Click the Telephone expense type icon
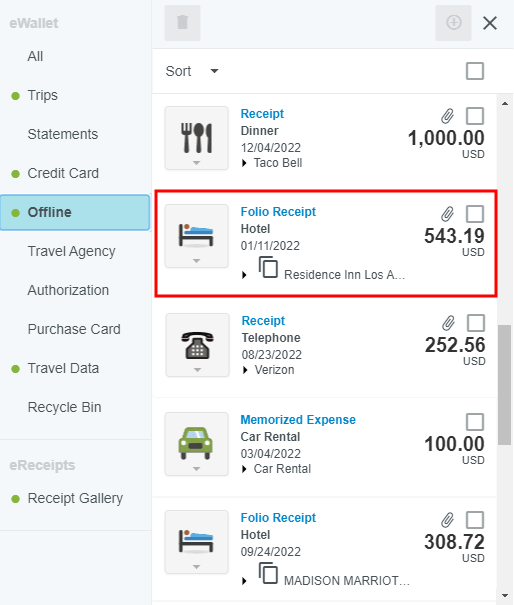The height and width of the screenshot is (605, 514). [x=197, y=345]
